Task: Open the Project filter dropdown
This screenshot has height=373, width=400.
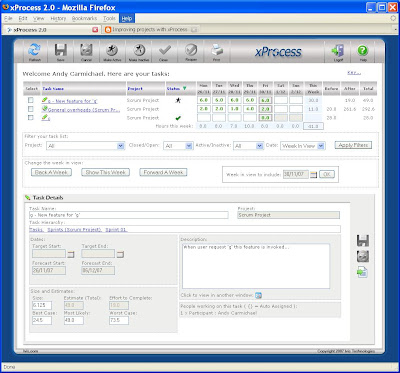Action: [85, 146]
